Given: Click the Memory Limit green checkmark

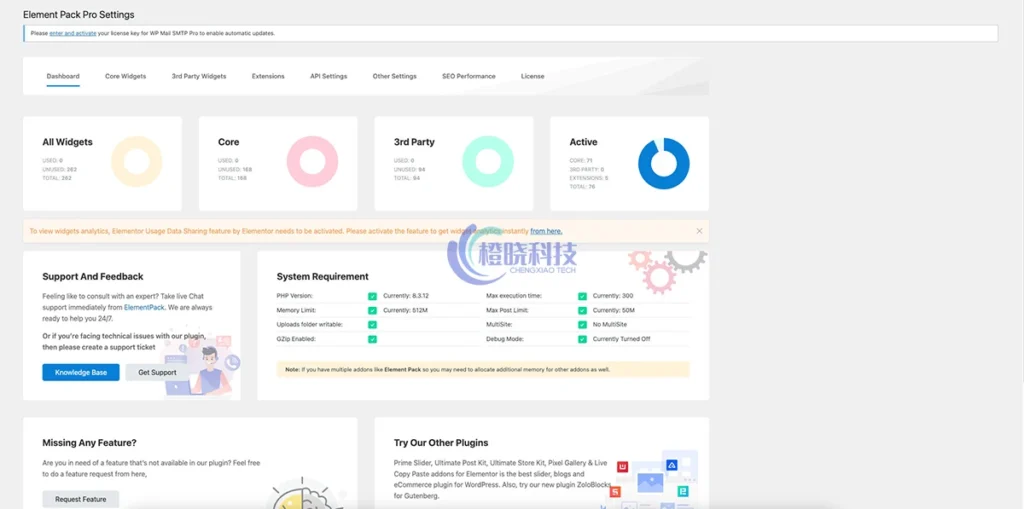Looking at the screenshot, I should click(x=372, y=310).
